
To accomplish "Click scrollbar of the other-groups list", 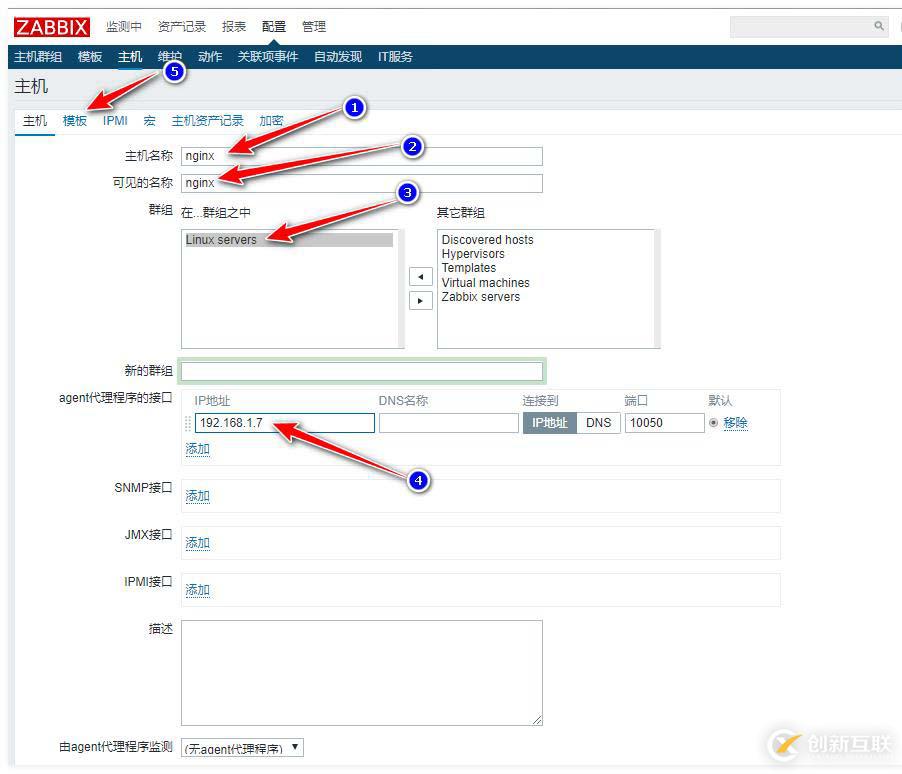I will point(657,289).
